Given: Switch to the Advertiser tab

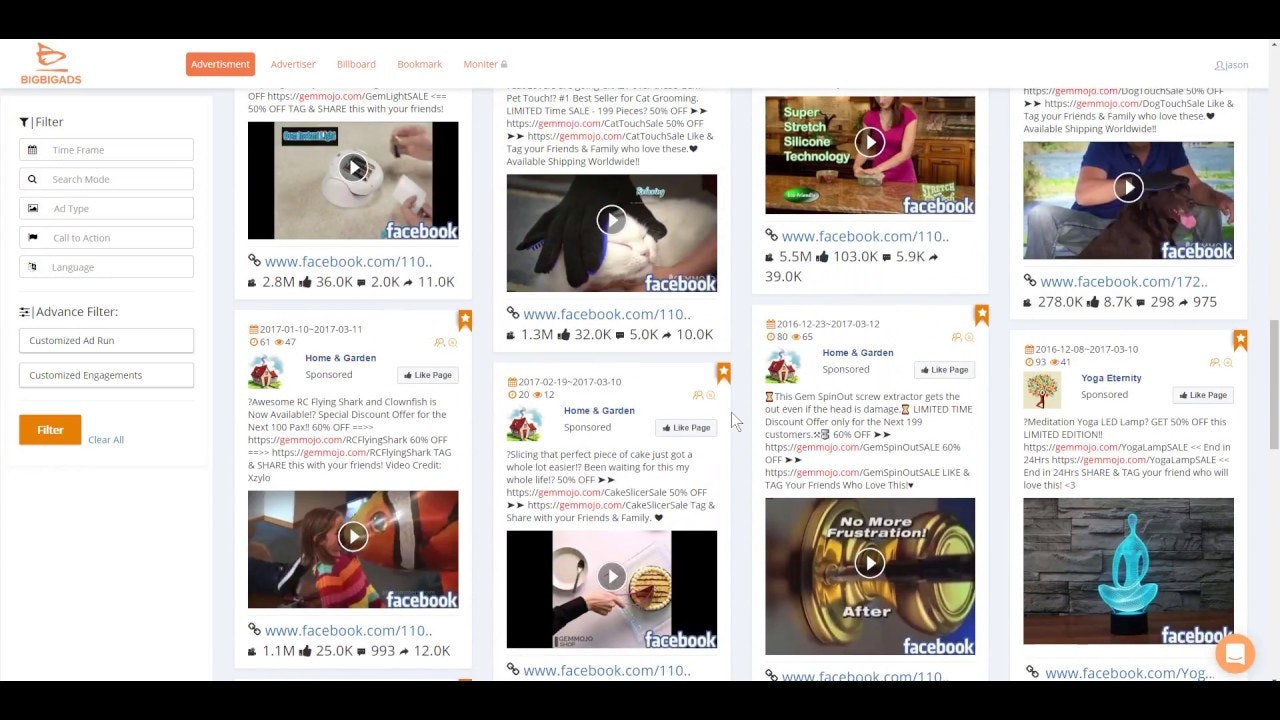Looking at the screenshot, I should [293, 64].
